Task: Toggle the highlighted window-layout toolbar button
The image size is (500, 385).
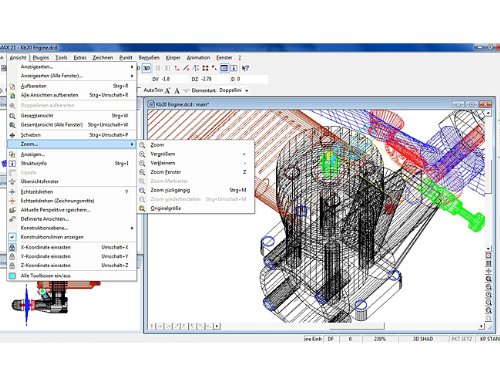Action: 224,68
